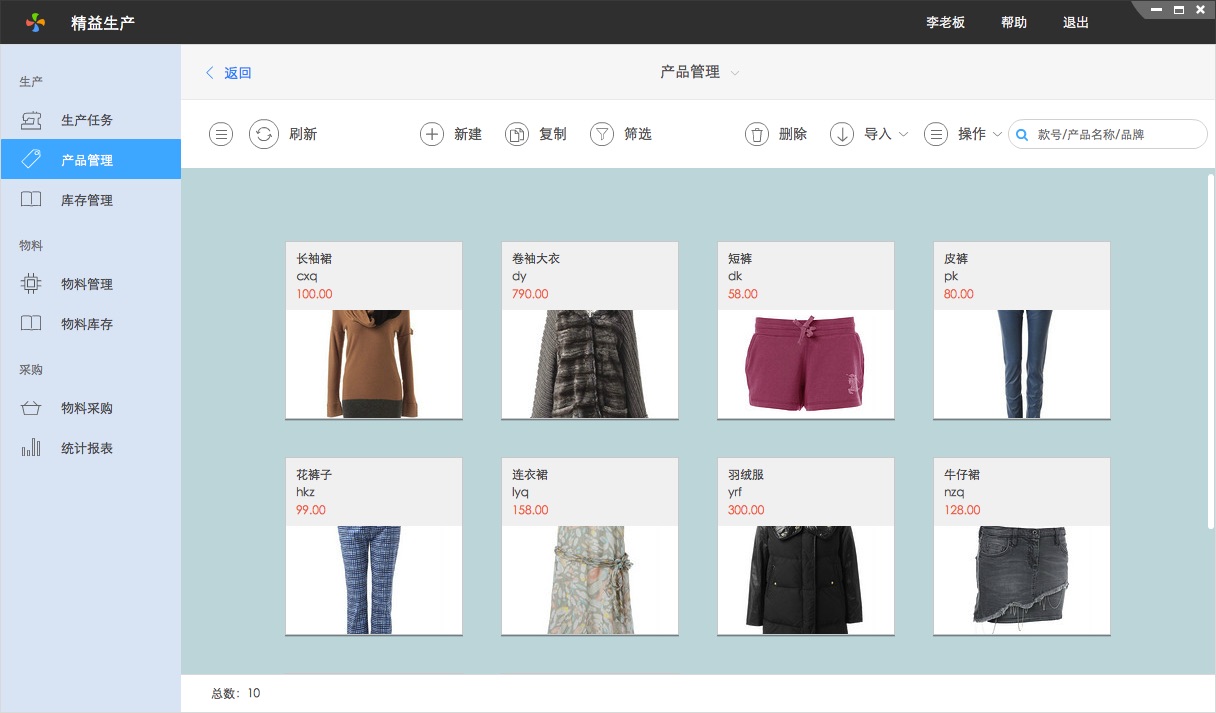Image resolution: width=1216 pixels, height=713 pixels.
Task: Open the filter (筛选) funnel icon
Action: click(x=601, y=134)
